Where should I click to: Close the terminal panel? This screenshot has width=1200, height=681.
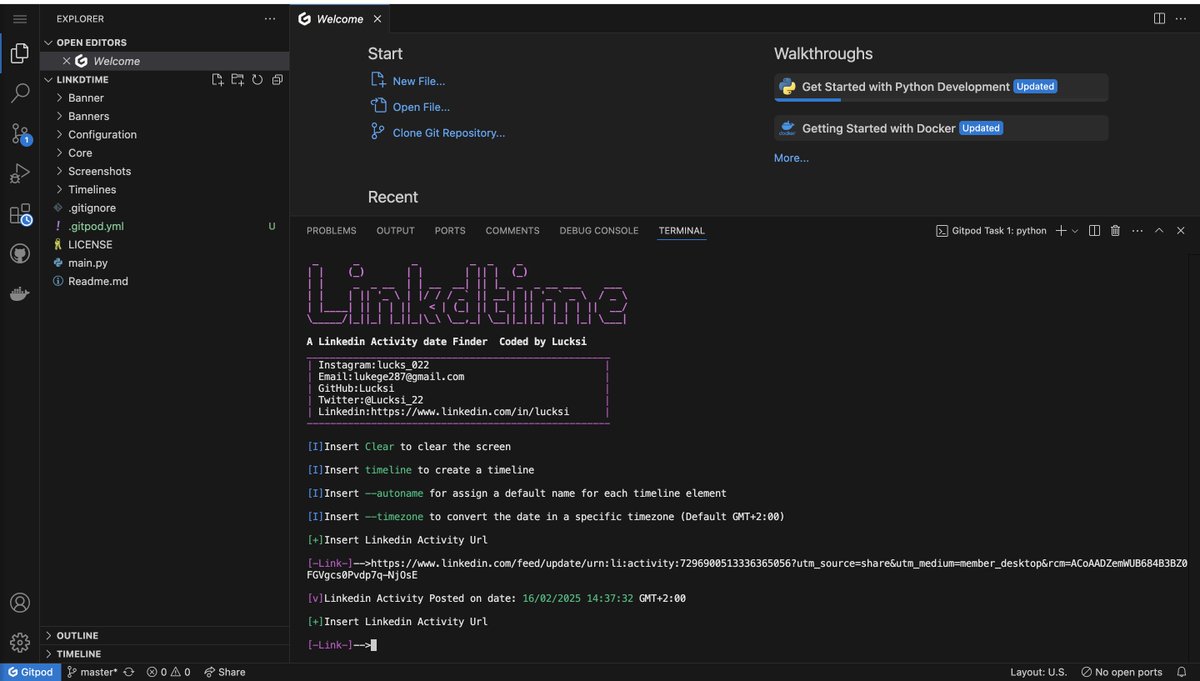point(1181,231)
